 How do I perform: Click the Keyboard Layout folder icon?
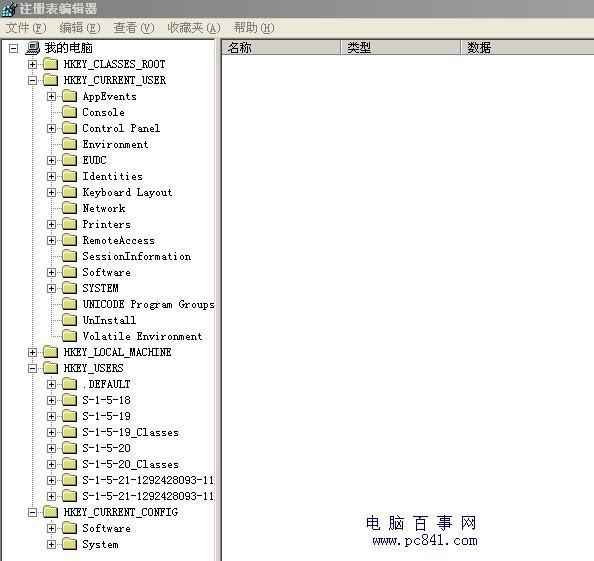[69, 192]
